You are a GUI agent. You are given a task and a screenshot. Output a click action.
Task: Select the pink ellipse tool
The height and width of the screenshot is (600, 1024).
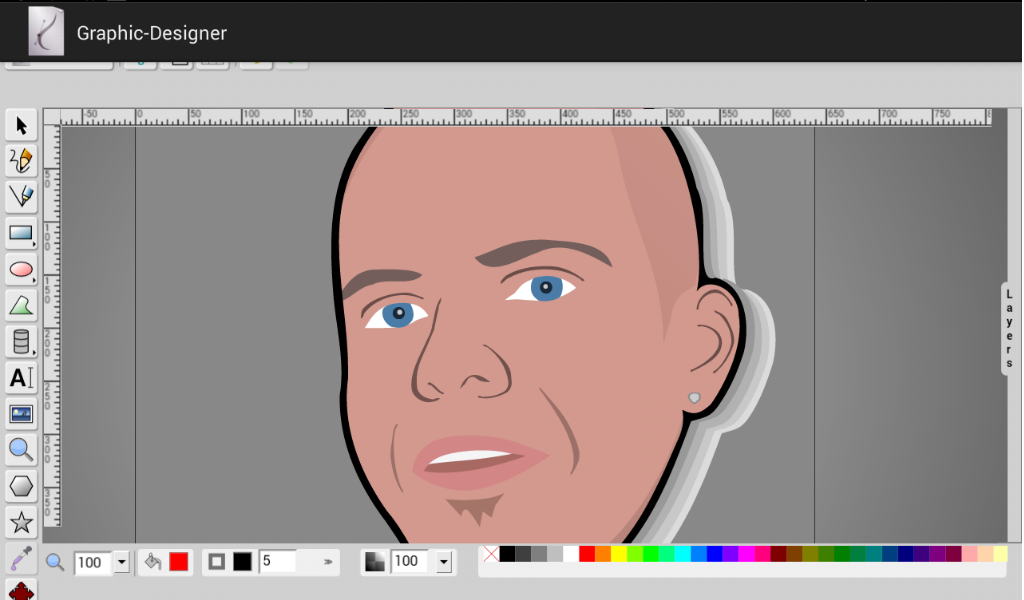[x=21, y=269]
